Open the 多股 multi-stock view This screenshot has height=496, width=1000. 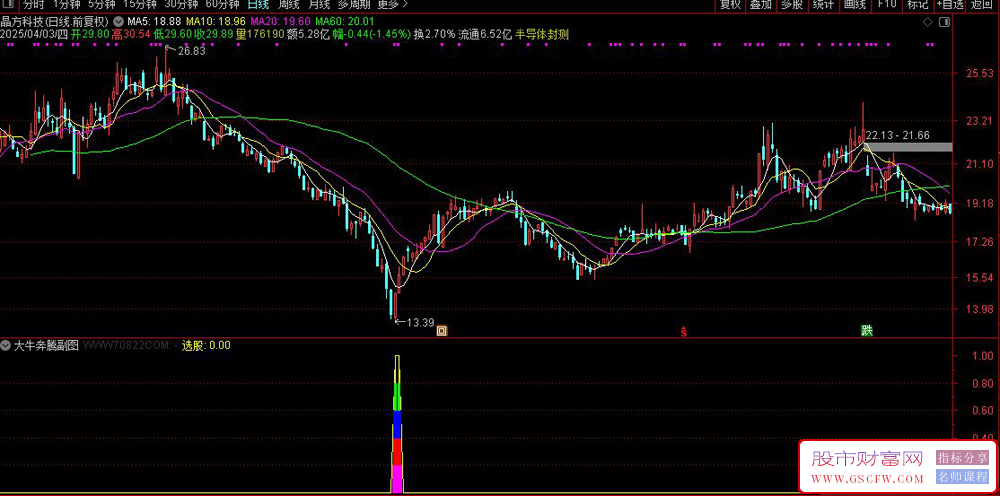(792, 4)
